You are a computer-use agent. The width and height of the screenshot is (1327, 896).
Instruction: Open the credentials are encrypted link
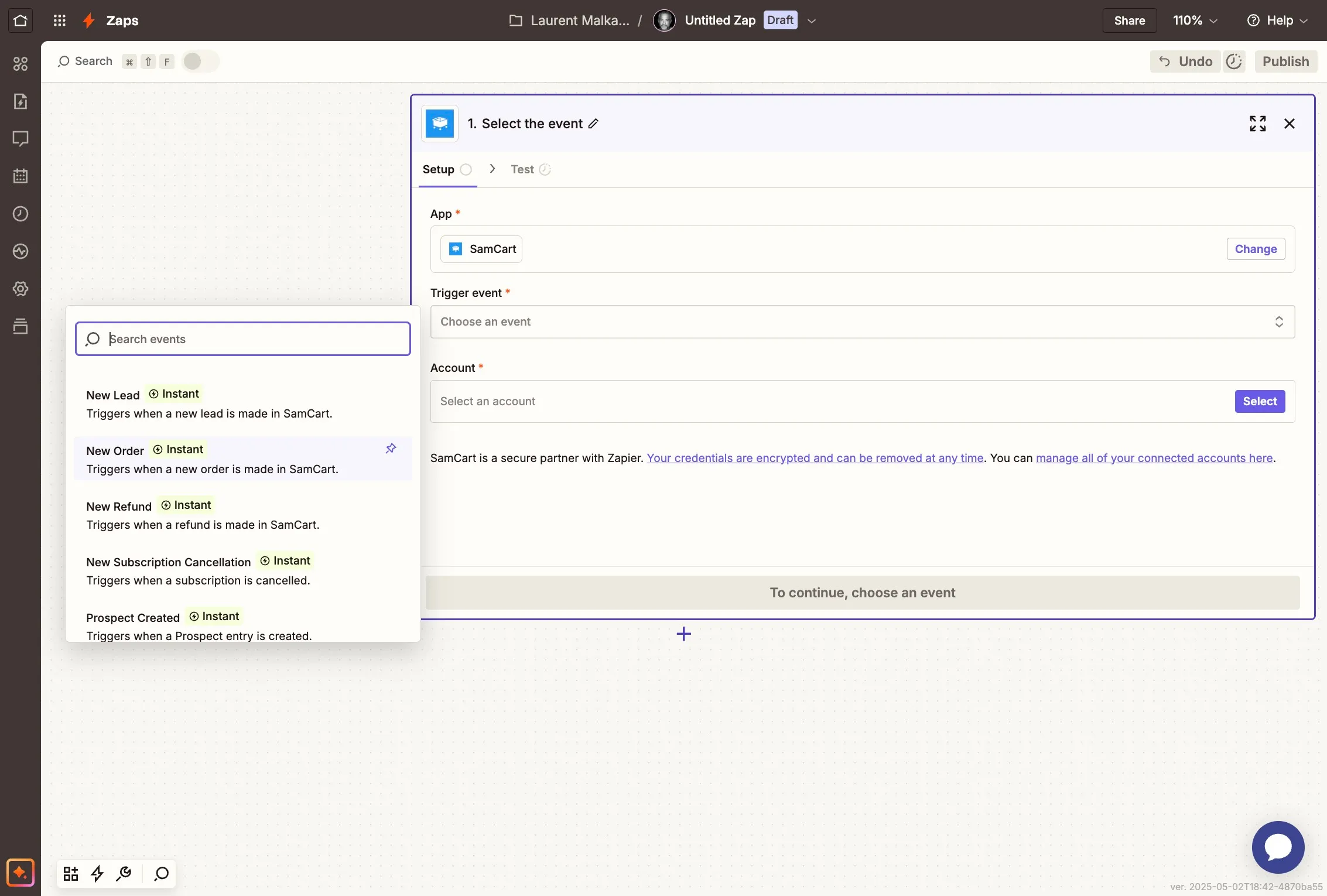[x=815, y=458]
